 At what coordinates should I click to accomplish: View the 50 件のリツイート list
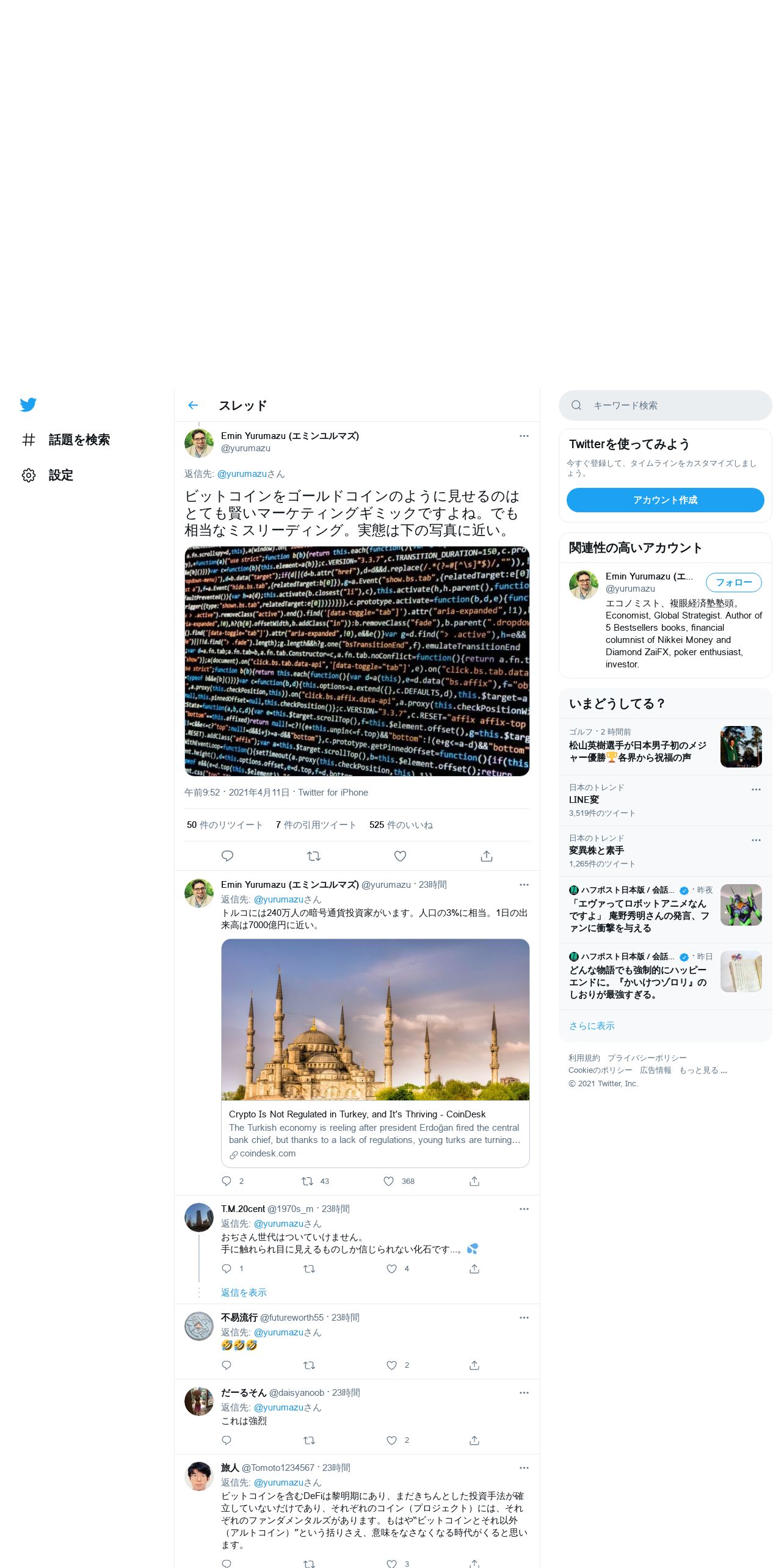click(225, 825)
